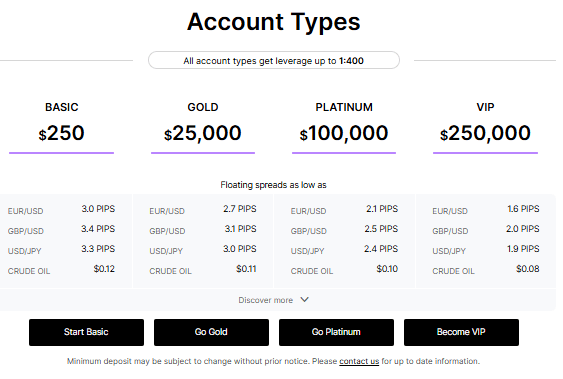
Task: Click the 3.4 PIPS GBP/USD Basic value
Action: 98,229
